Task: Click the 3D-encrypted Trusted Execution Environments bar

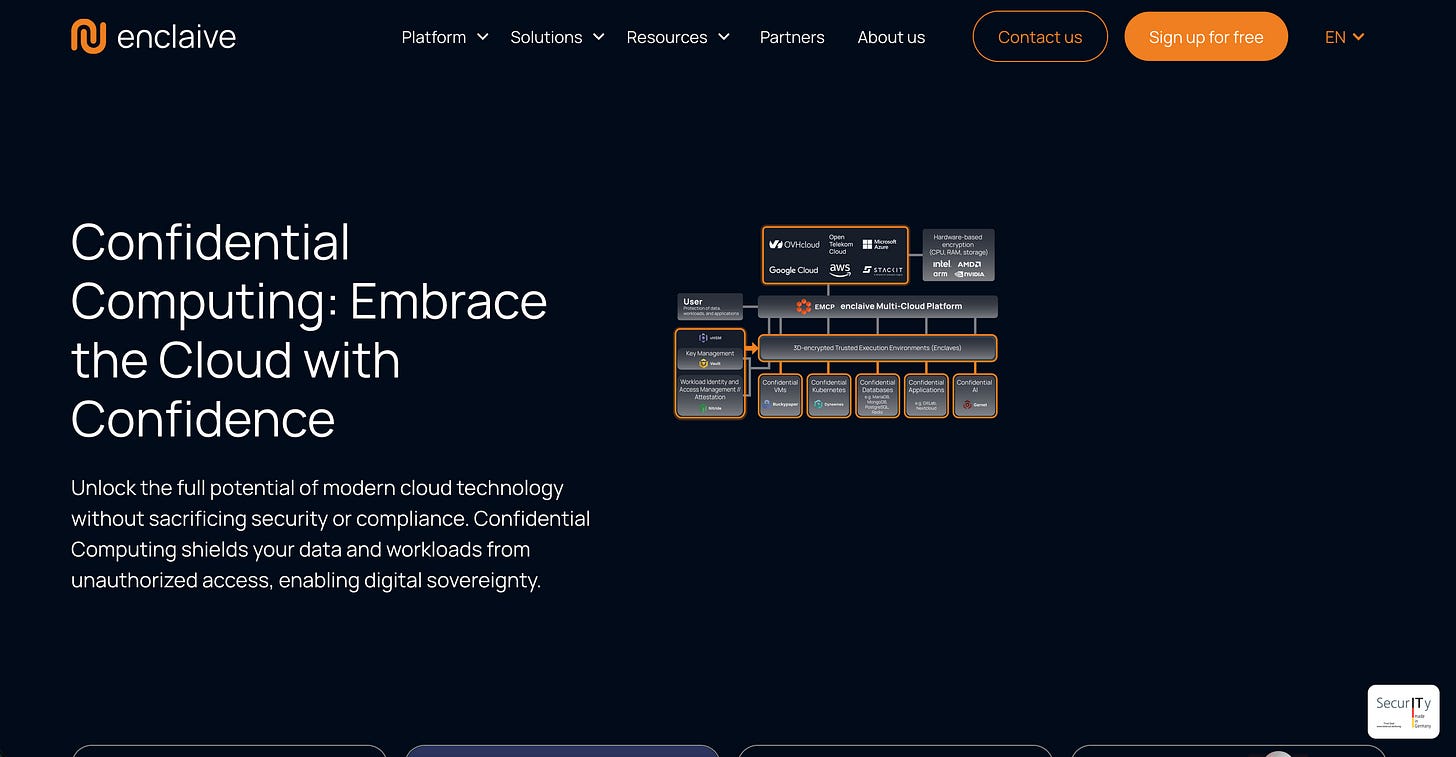Action: tap(878, 348)
